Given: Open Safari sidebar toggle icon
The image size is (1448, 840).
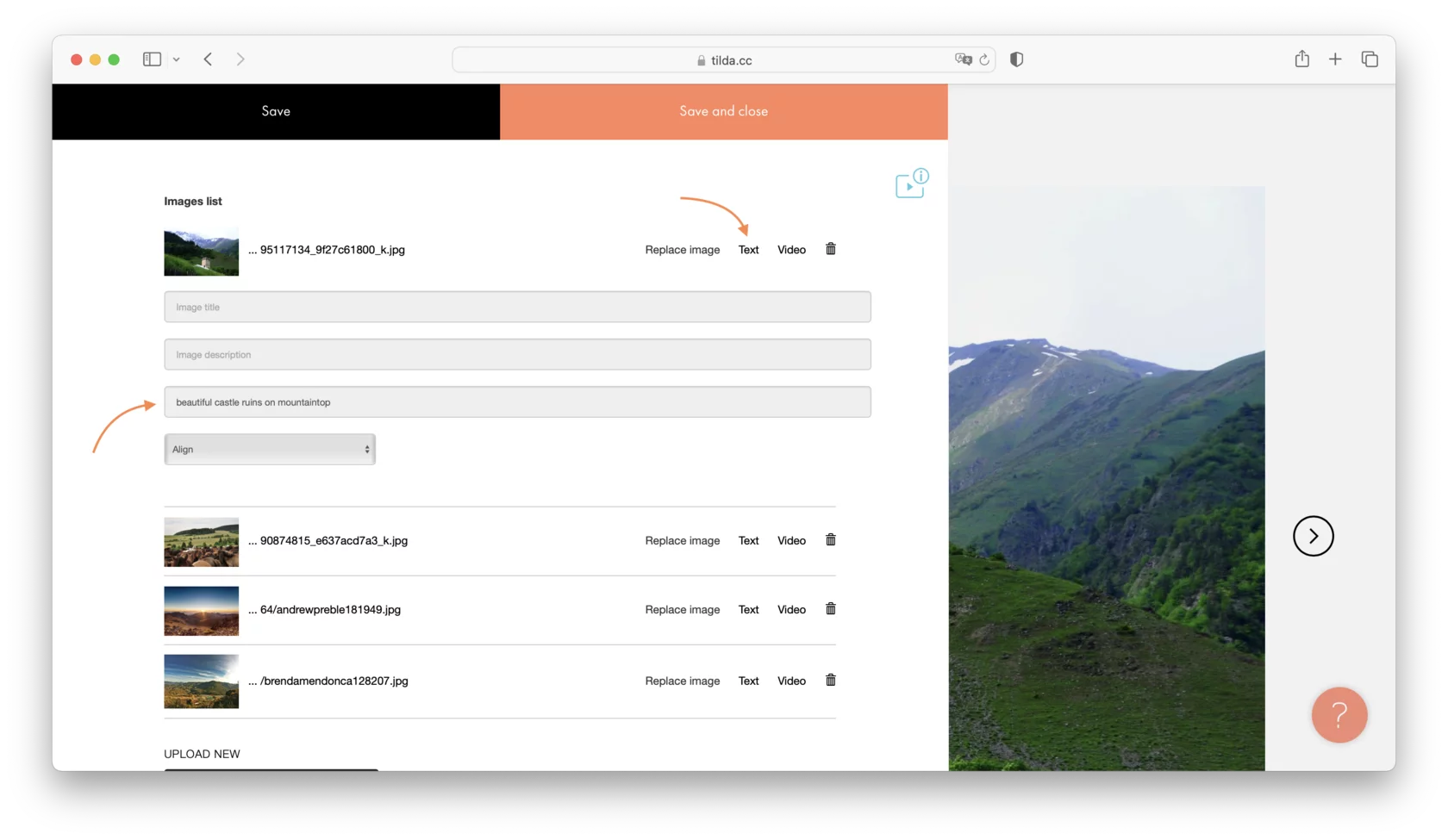Looking at the screenshot, I should tap(151, 59).
